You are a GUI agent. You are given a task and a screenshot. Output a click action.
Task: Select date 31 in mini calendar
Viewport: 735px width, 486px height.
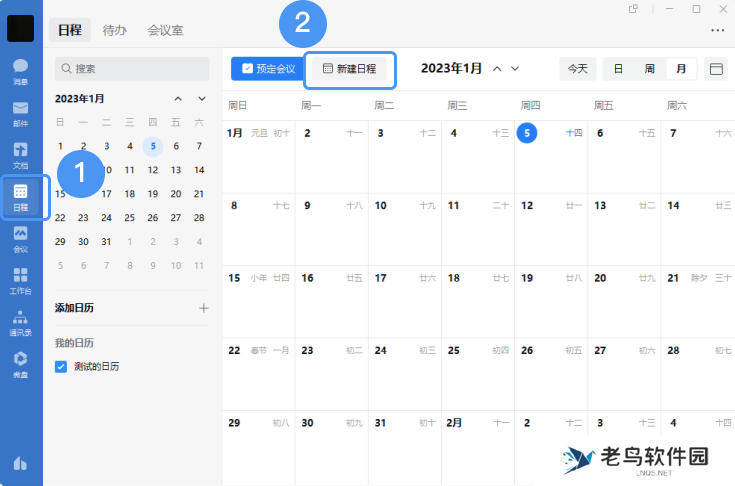coord(106,242)
